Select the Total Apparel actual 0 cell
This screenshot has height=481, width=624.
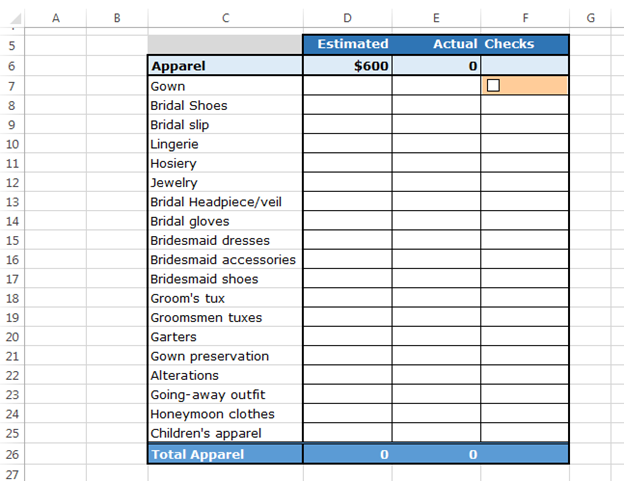pyautogui.click(x=436, y=454)
